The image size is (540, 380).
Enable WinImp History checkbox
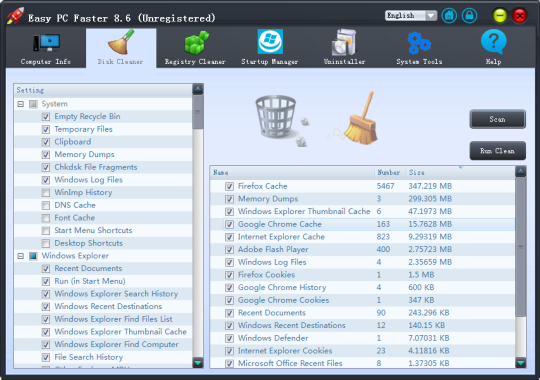45,193
